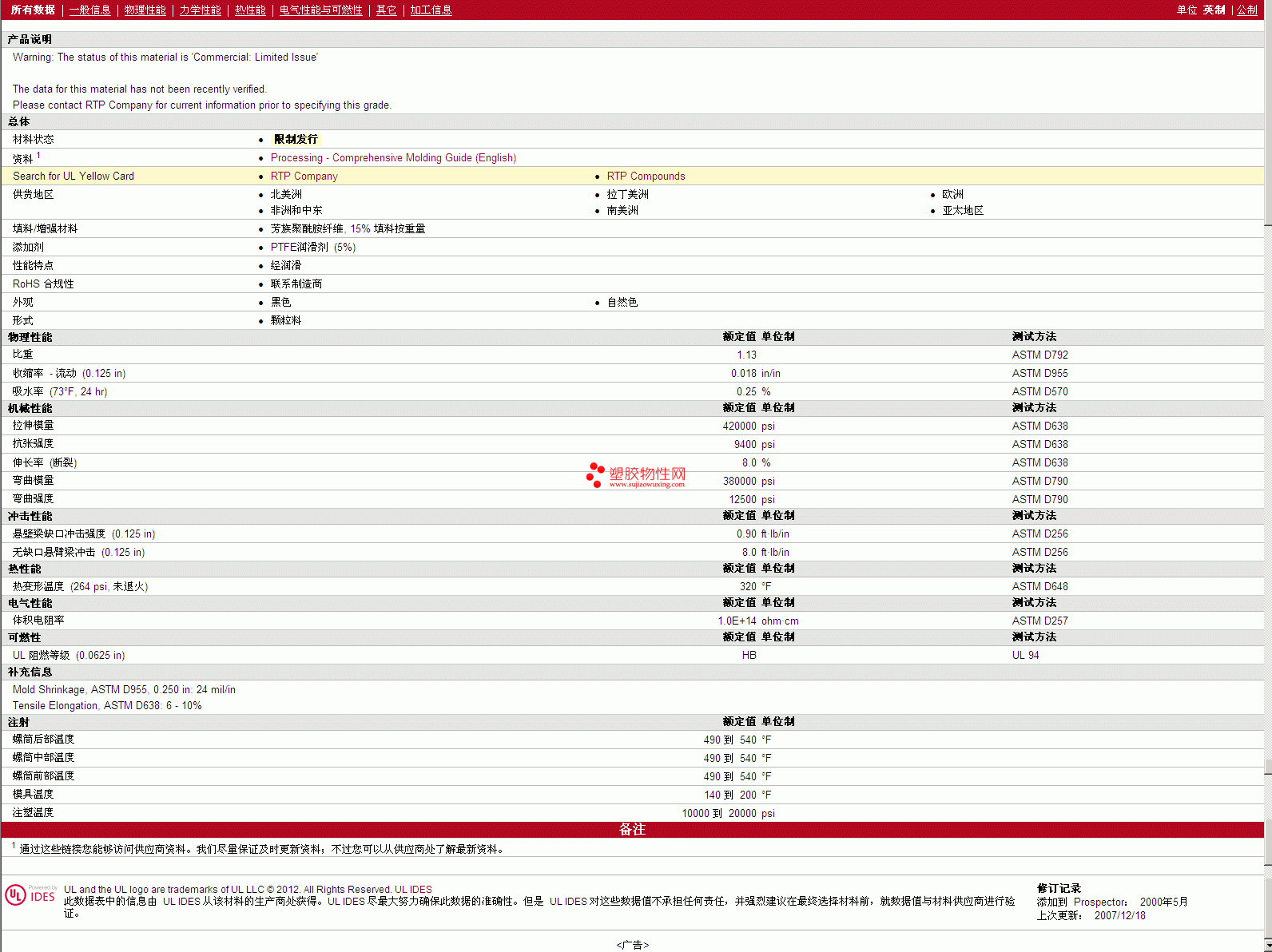This screenshot has width=1272, height=952.
Task: Click the ASTM D648 text
Action: point(1039,587)
